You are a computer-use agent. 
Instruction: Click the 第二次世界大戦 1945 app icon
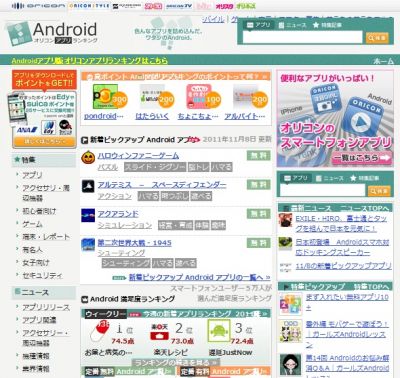(x=88, y=245)
